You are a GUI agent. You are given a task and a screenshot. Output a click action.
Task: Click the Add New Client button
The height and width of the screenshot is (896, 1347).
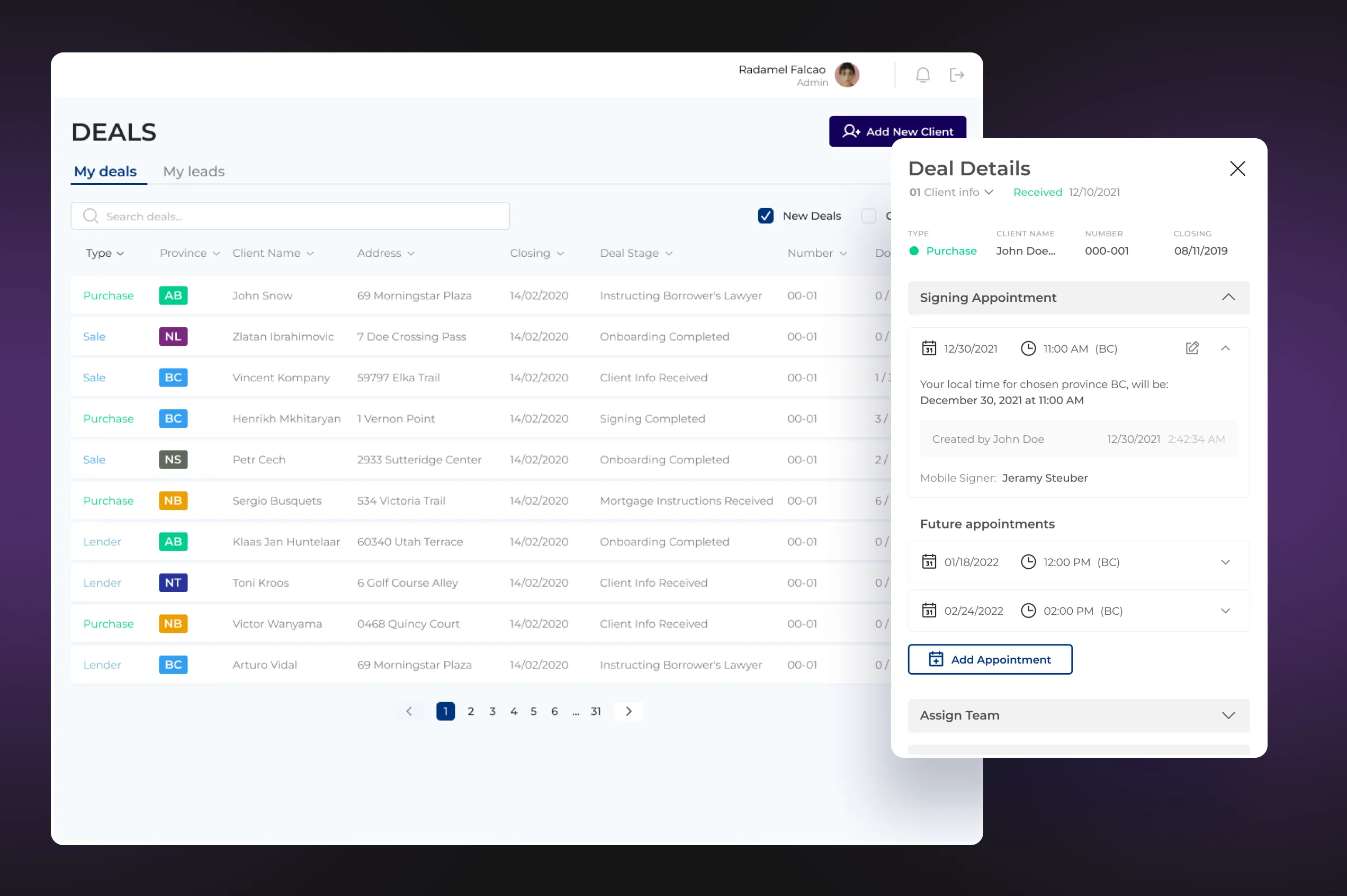(x=897, y=131)
